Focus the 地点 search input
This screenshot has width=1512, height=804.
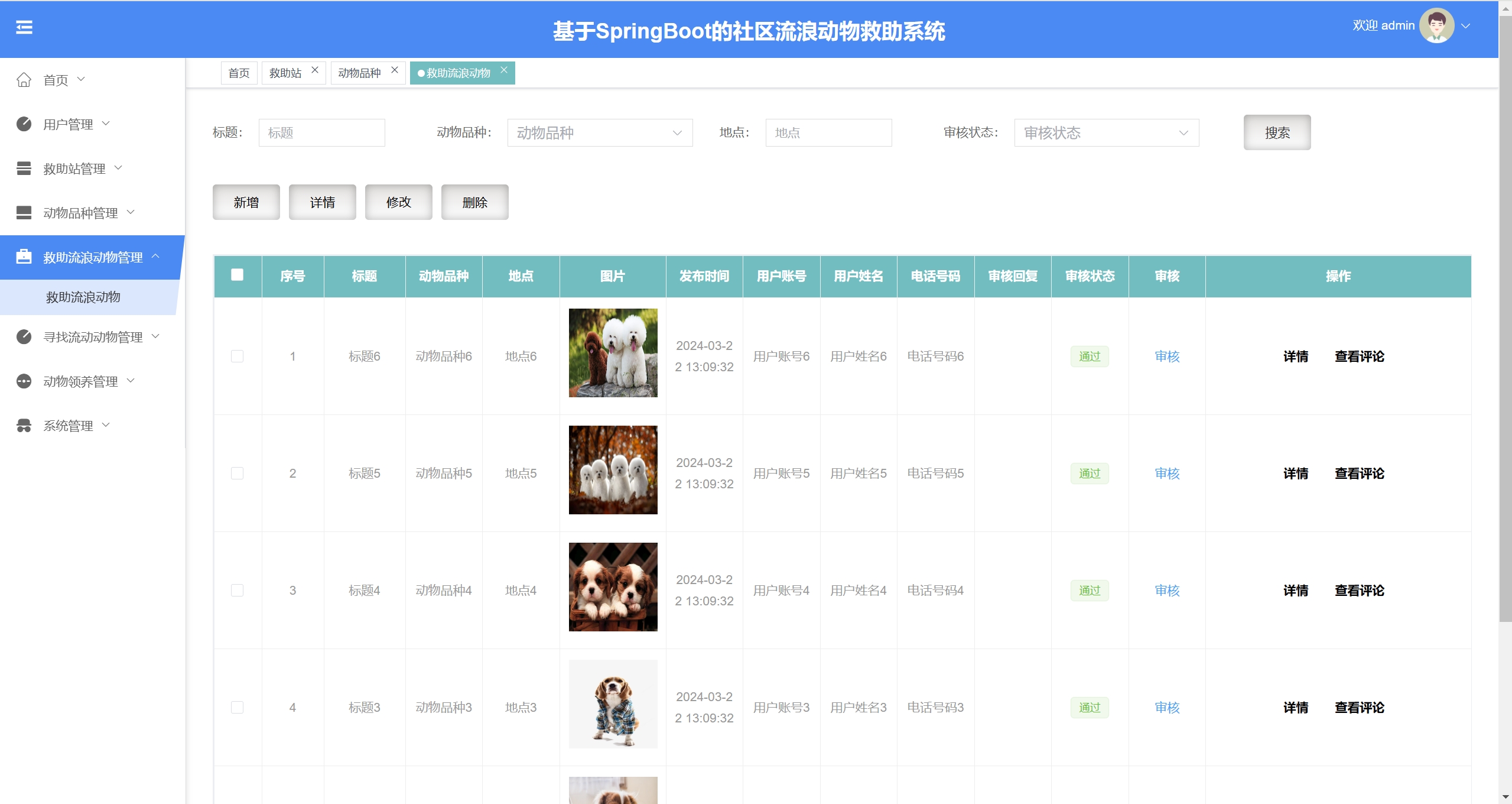click(829, 133)
